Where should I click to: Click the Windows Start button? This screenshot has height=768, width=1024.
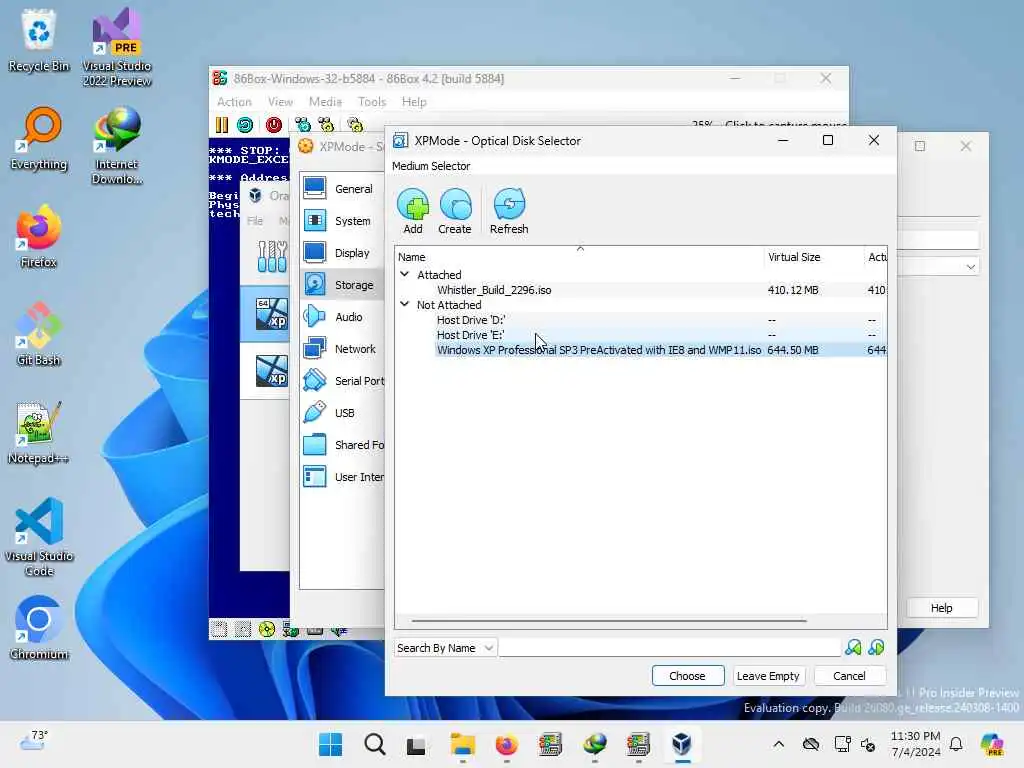pyautogui.click(x=330, y=744)
